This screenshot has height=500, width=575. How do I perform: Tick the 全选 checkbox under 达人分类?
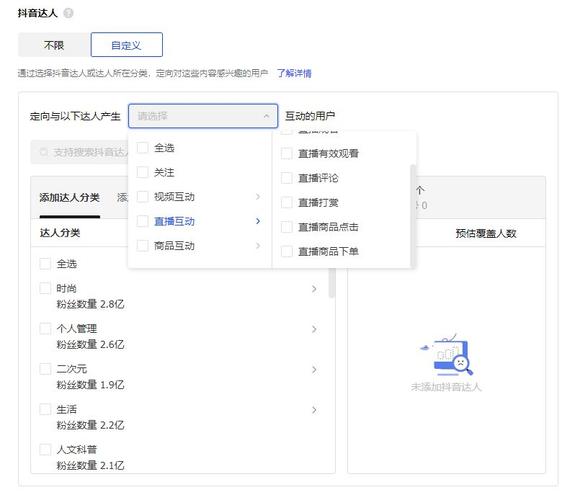45,264
